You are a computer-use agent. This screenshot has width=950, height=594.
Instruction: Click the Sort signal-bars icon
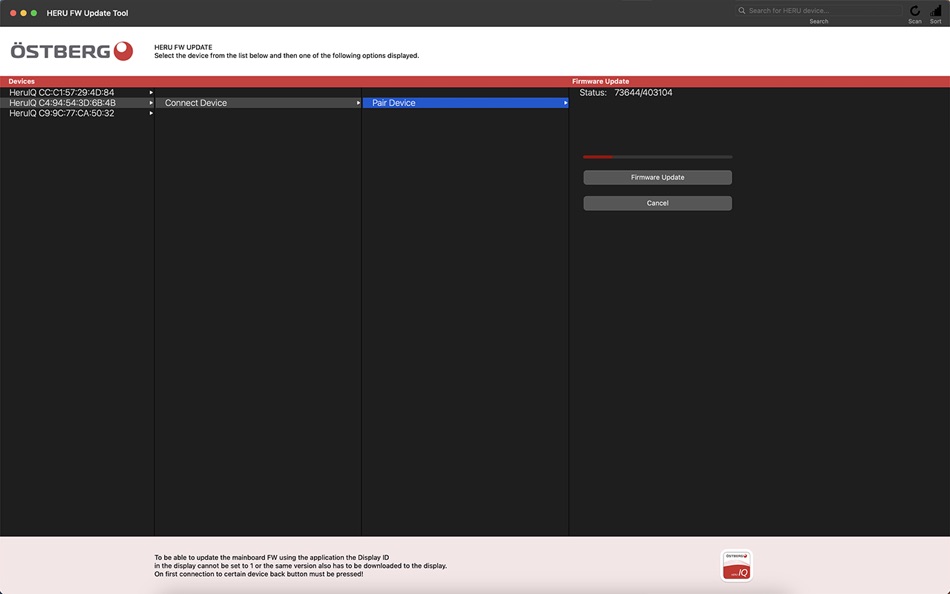point(936,11)
